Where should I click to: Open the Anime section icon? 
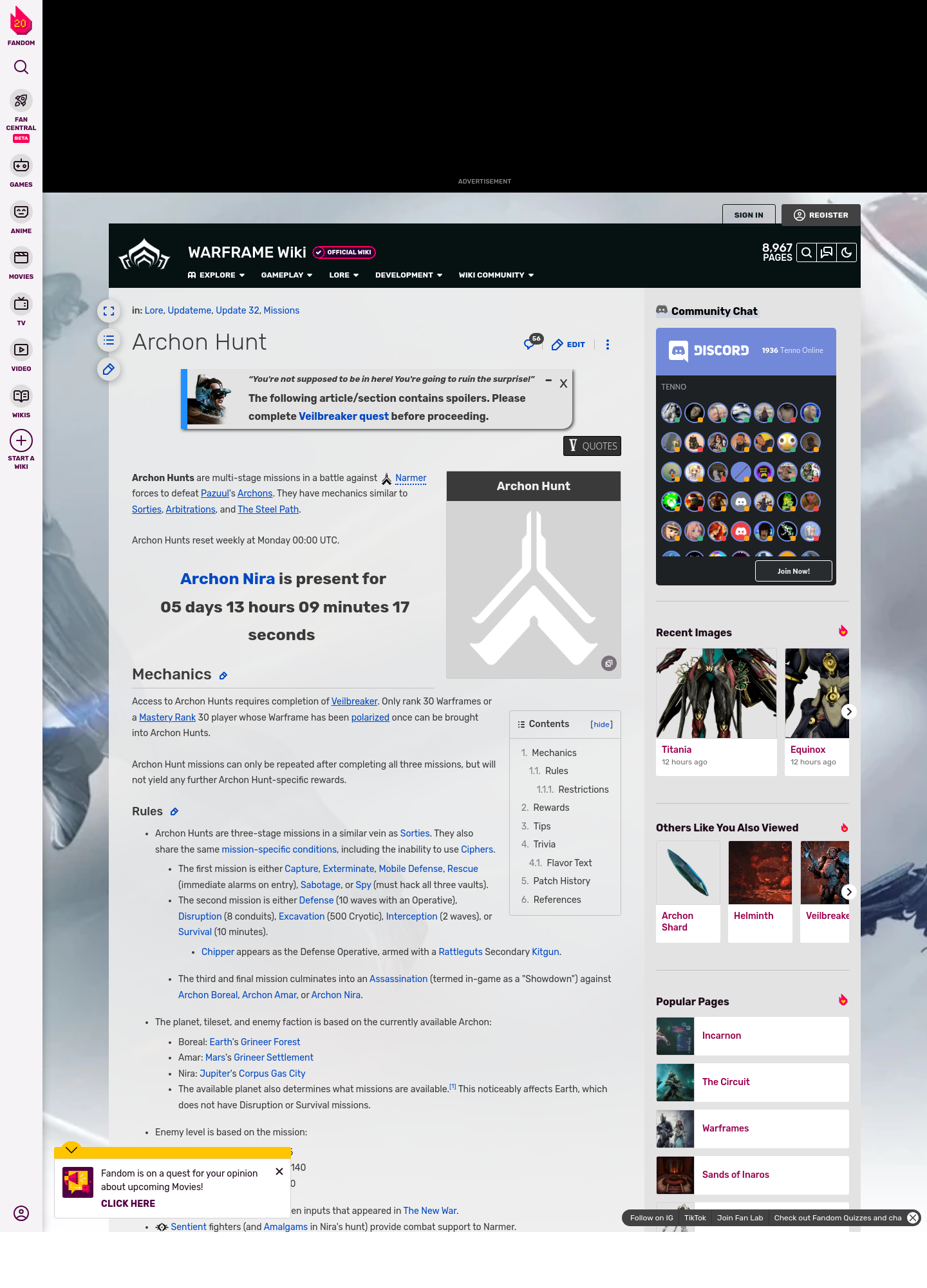pos(21,212)
